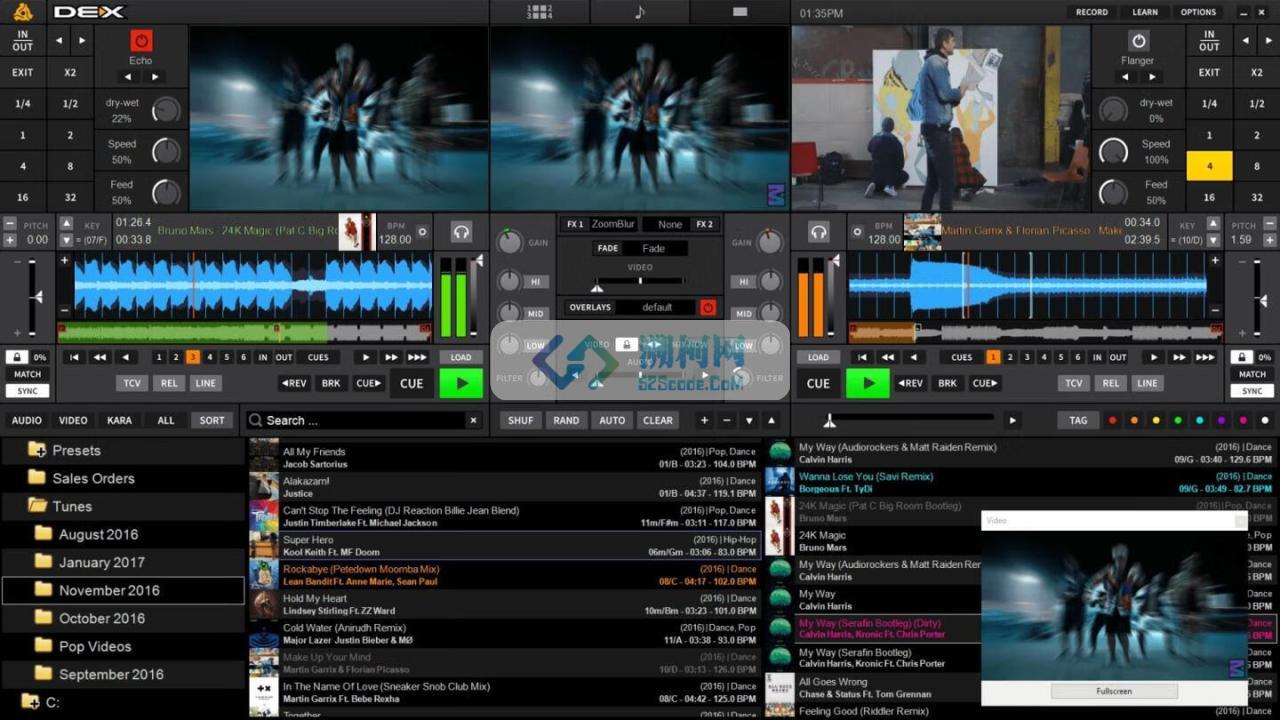This screenshot has width=1280, height=720.
Task: Click left deck zoom-in plus on waveform
Action: 65,261
